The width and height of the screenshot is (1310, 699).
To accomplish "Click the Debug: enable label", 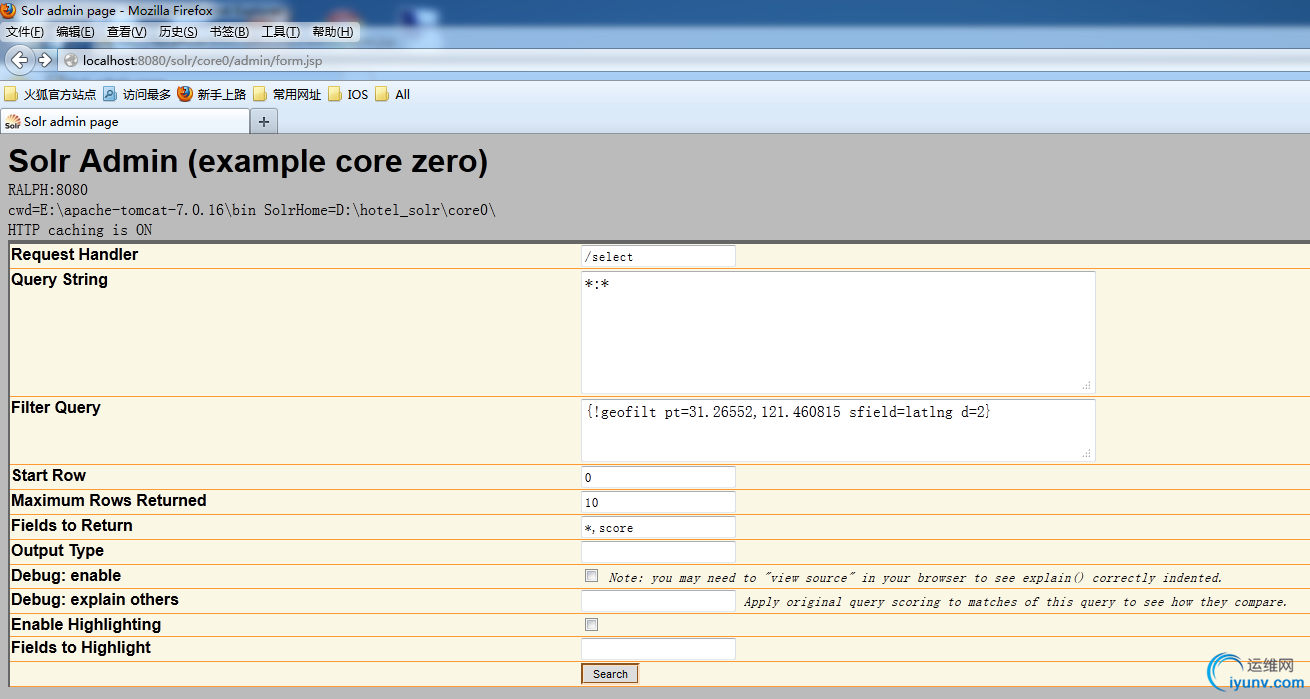I will tap(66, 576).
